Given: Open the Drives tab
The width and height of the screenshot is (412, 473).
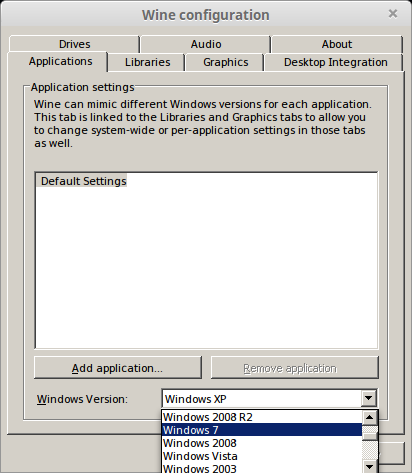Looking at the screenshot, I should (x=74, y=44).
